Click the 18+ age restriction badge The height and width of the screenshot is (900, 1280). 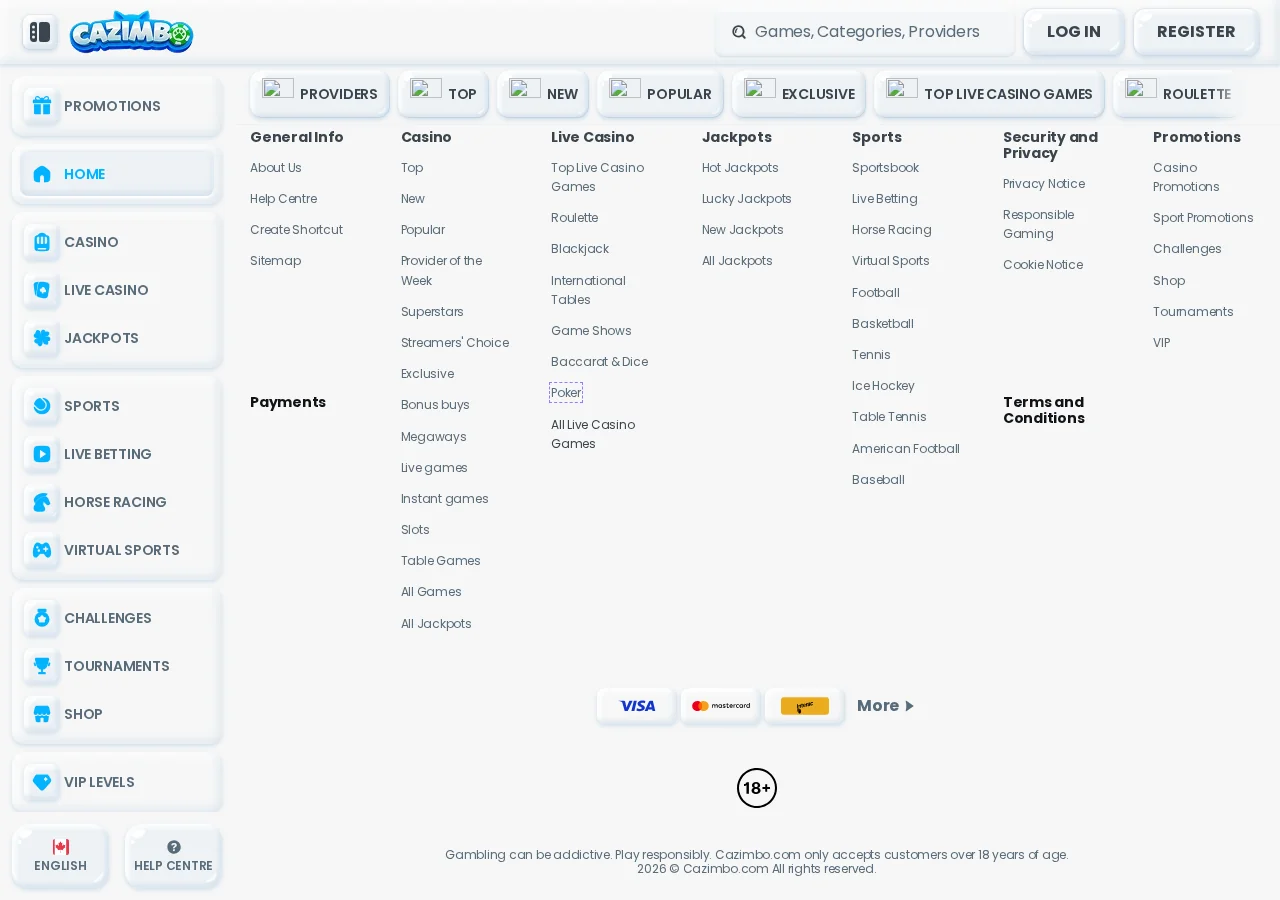(757, 788)
